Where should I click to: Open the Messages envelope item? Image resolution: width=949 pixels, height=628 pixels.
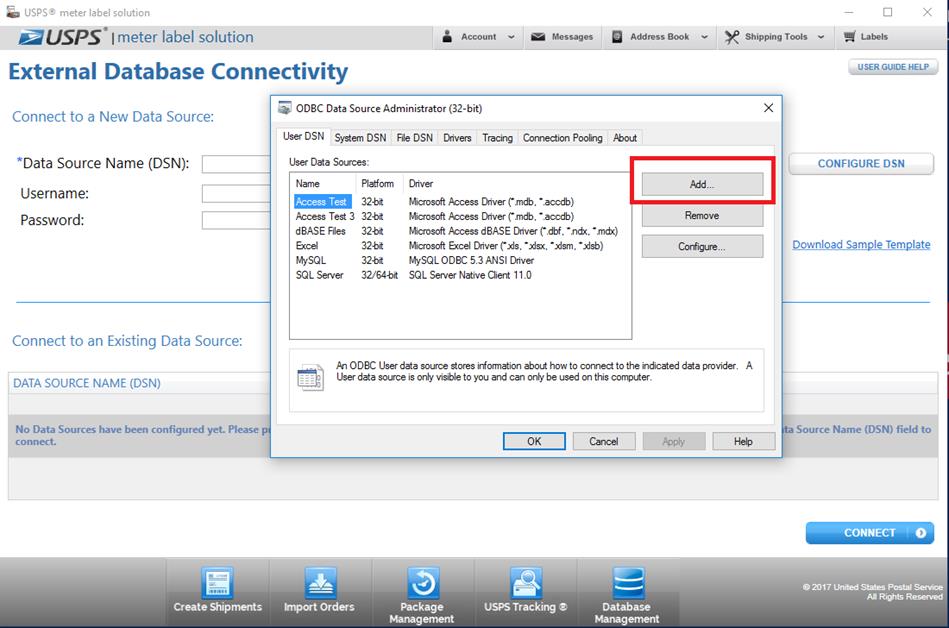562,37
